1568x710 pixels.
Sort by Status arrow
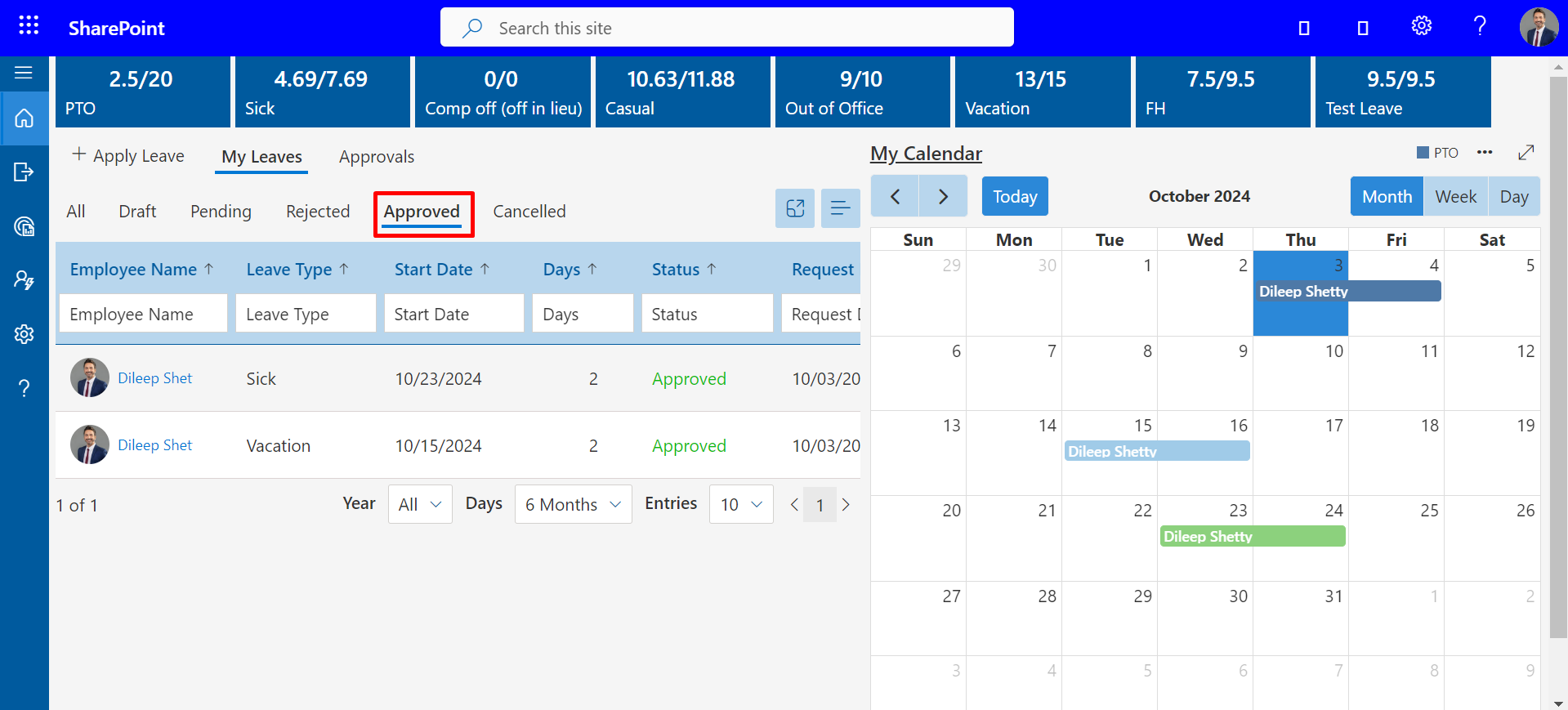712,269
